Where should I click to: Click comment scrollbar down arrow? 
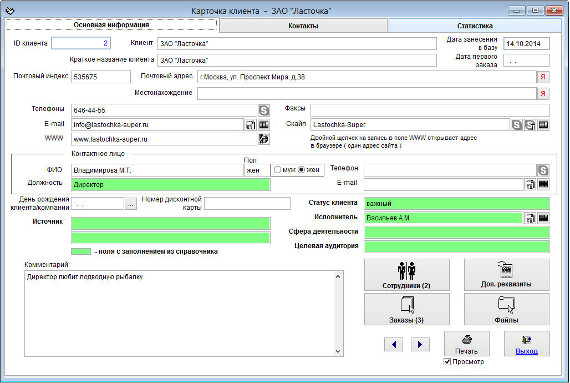coord(338,351)
